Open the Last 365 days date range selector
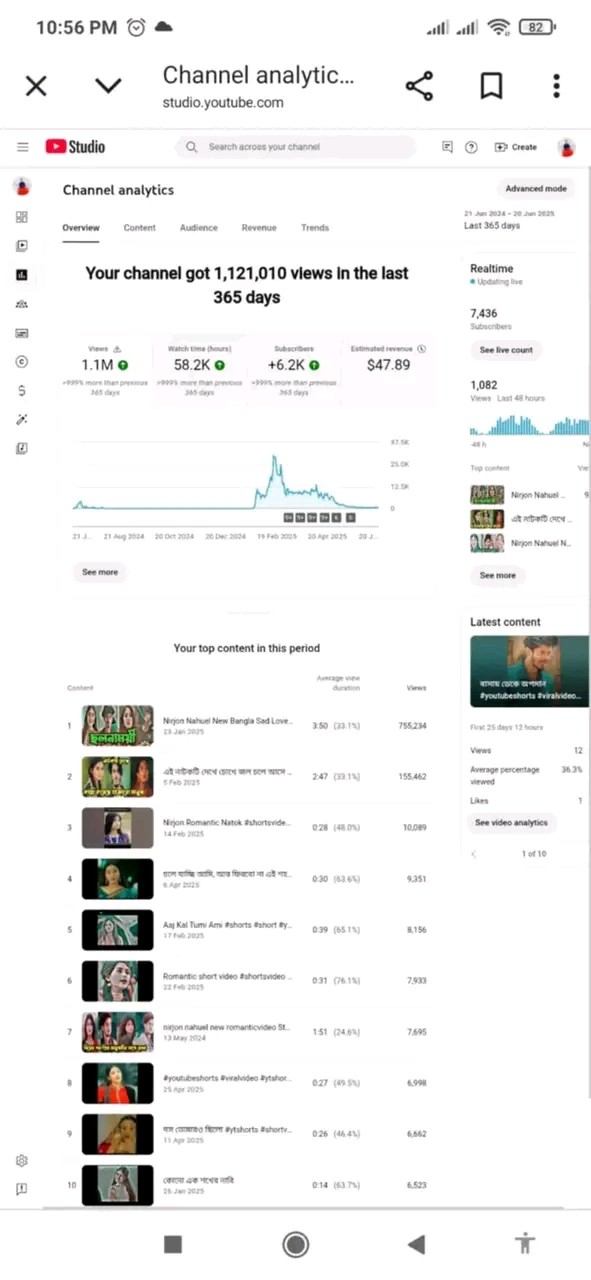591x1280 pixels. coord(510,220)
